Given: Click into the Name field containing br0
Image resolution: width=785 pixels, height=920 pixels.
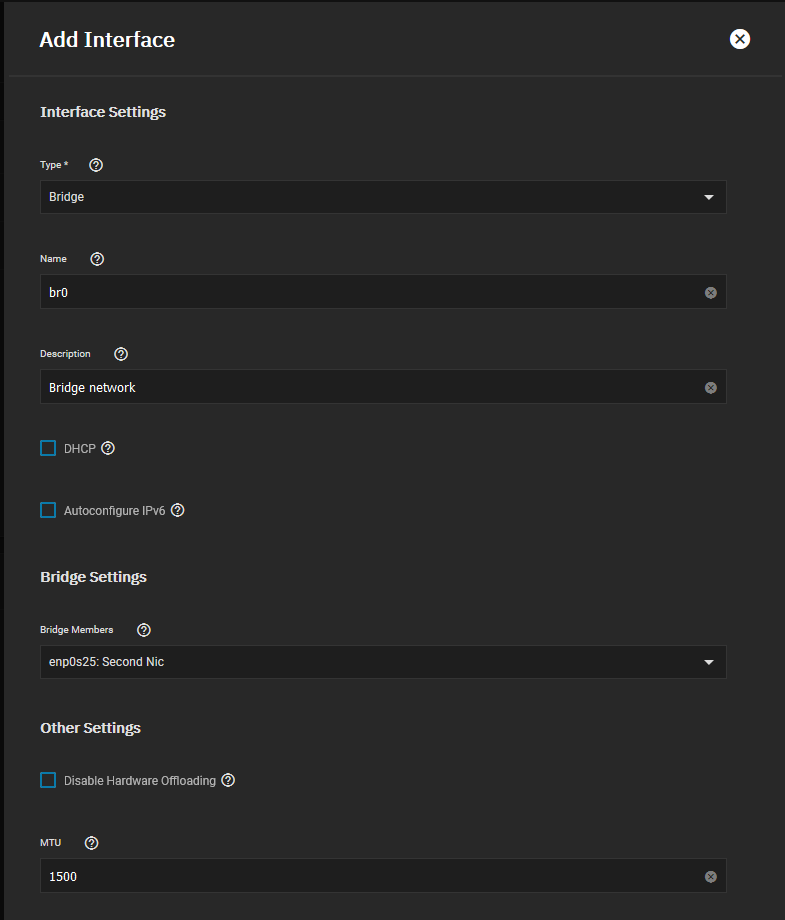Looking at the screenshot, I should click(370, 292).
